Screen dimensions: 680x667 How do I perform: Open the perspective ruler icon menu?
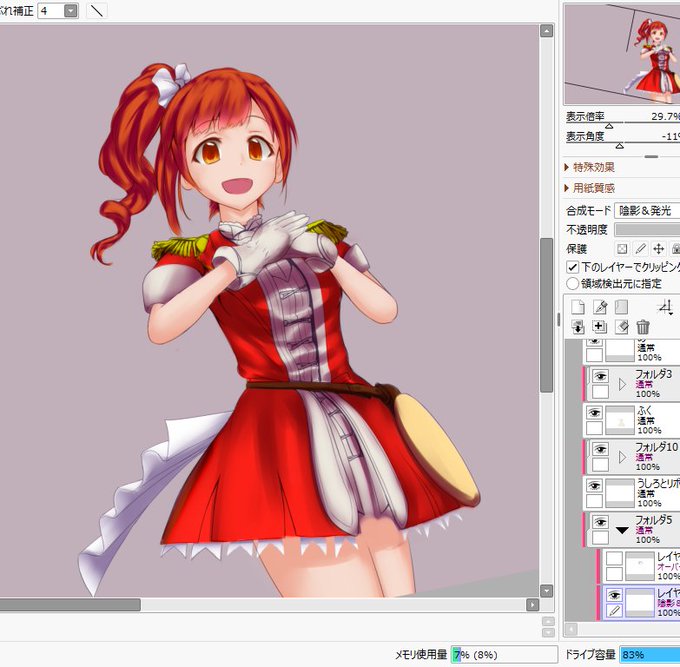665,307
